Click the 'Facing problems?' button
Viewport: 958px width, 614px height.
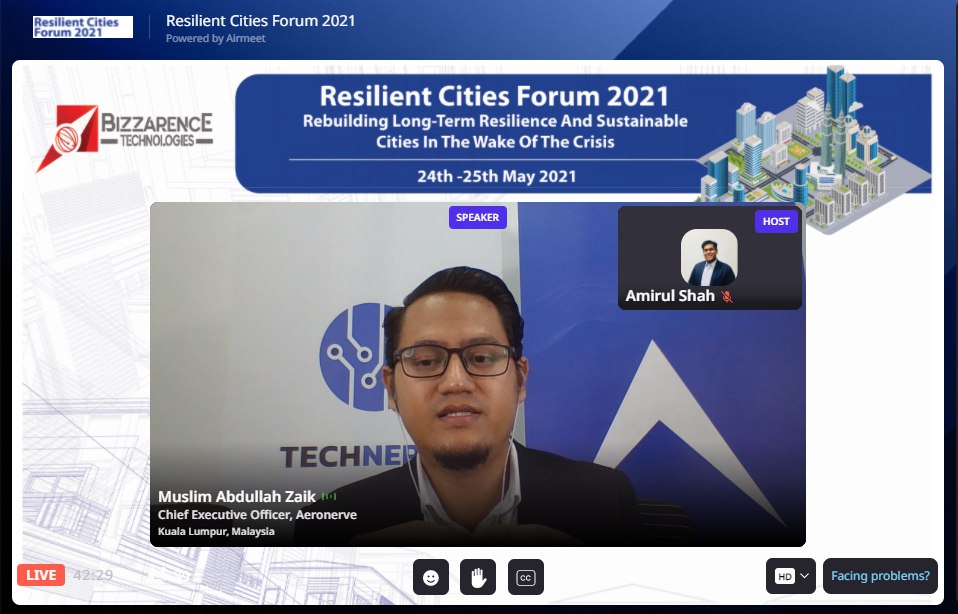880,576
